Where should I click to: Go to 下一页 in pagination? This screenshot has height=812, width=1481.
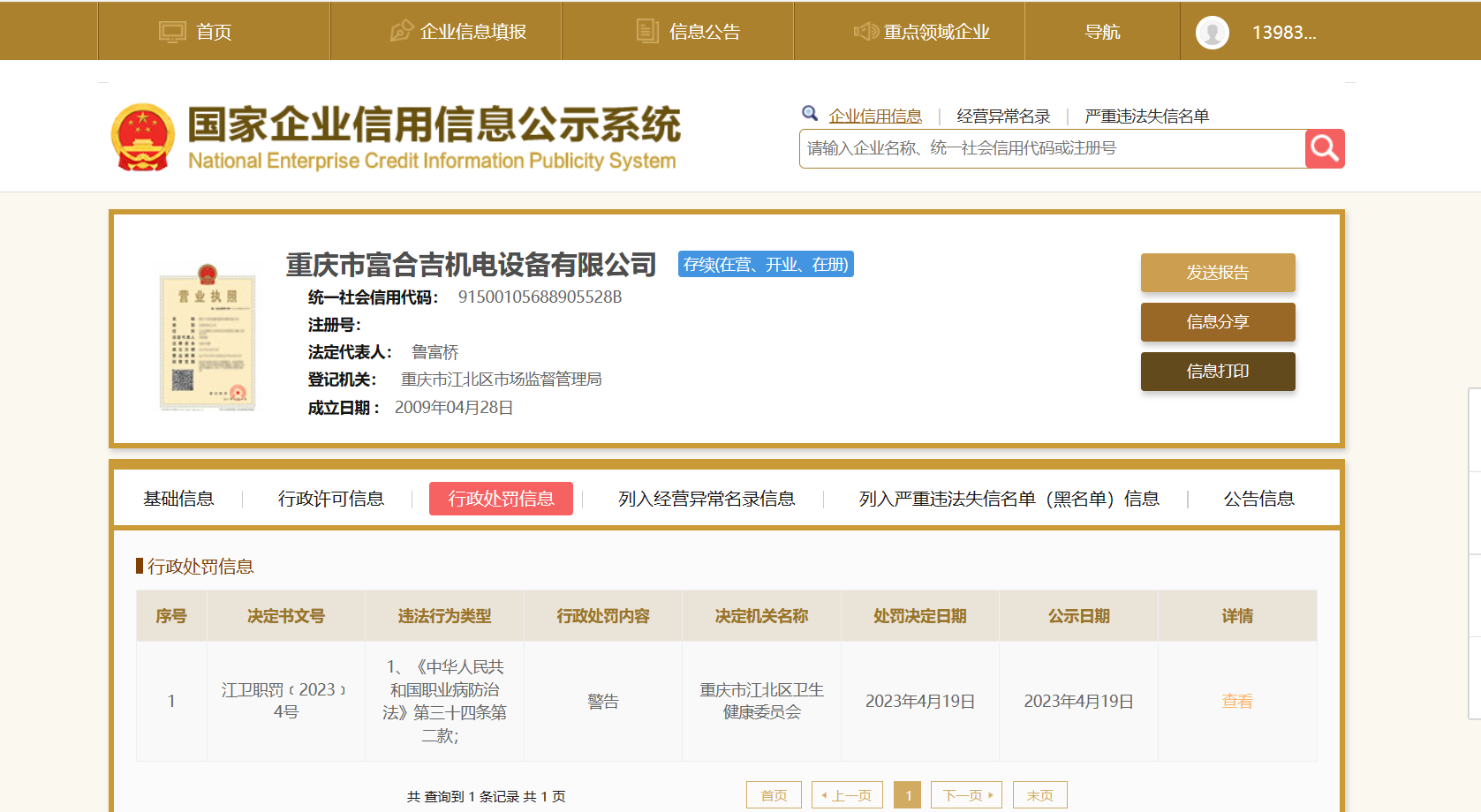tap(967, 795)
